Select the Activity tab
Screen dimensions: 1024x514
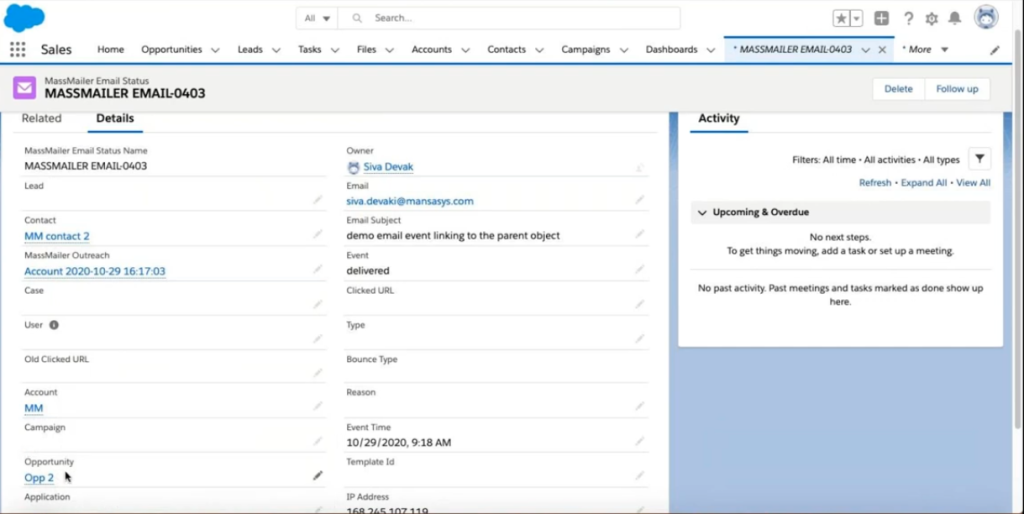pos(719,118)
